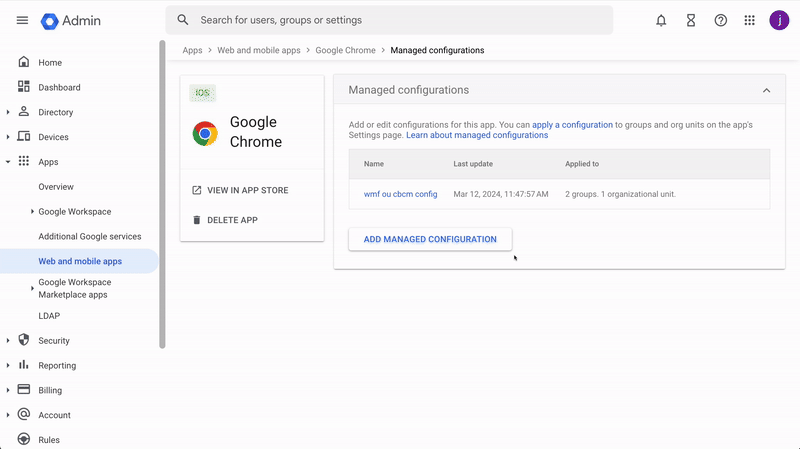
Task: Expand the Google Workspace submenu arrow
Action: point(32,212)
